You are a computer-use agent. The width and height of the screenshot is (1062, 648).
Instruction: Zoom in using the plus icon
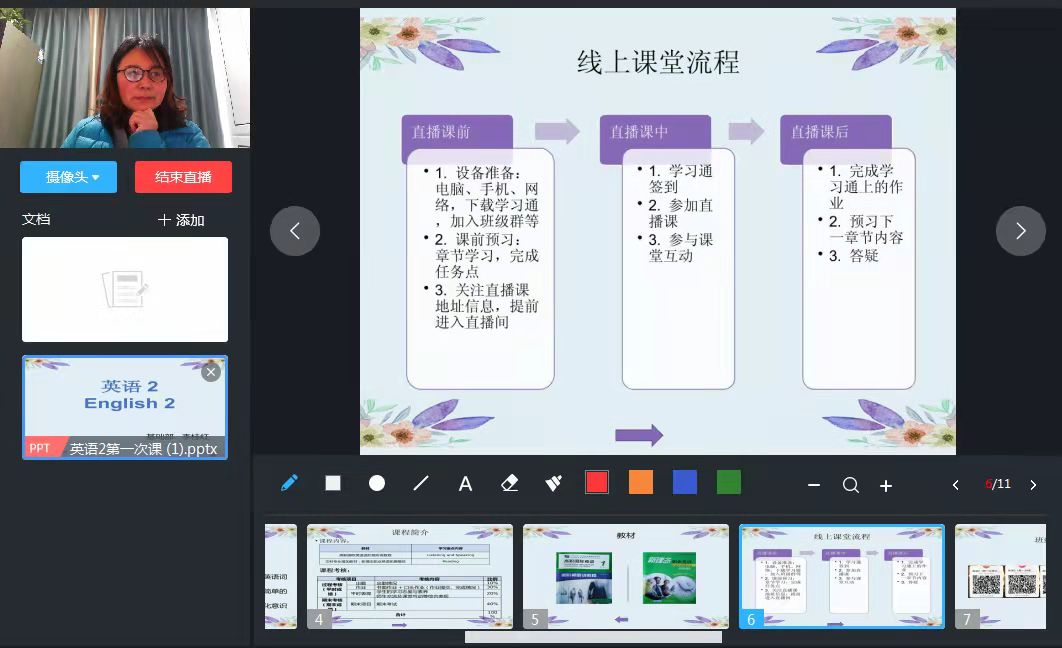[x=886, y=485]
